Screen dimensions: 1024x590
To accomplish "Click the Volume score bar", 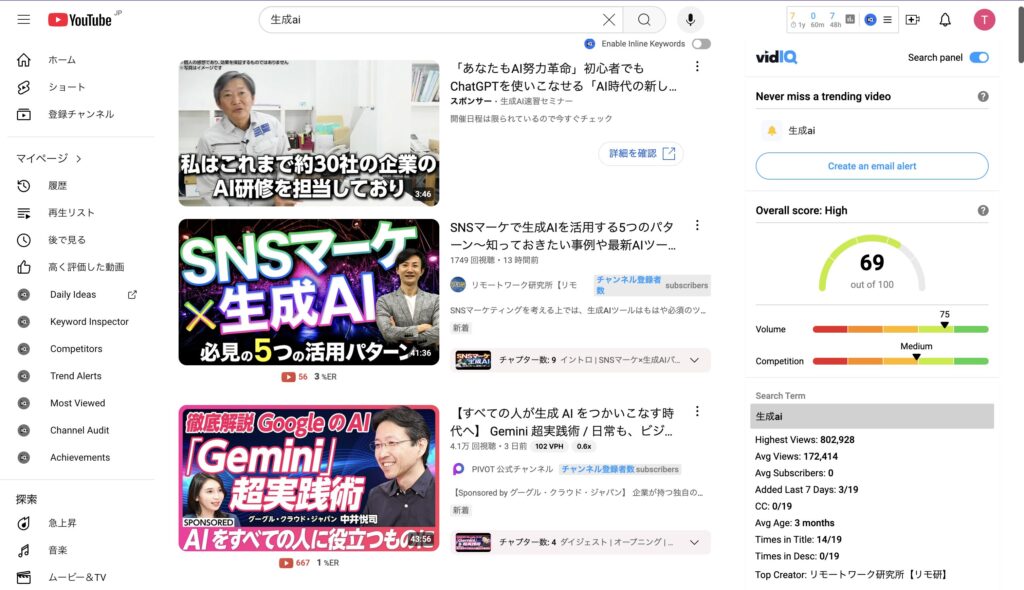I will click(x=900, y=329).
